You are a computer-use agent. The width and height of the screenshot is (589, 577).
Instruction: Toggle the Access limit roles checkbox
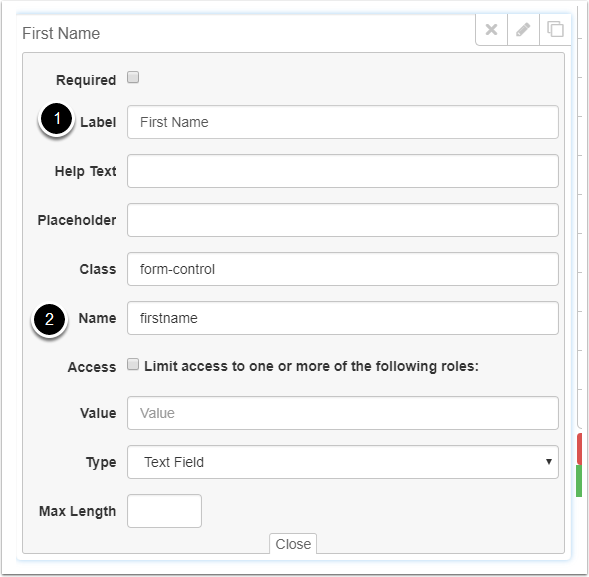point(133,364)
